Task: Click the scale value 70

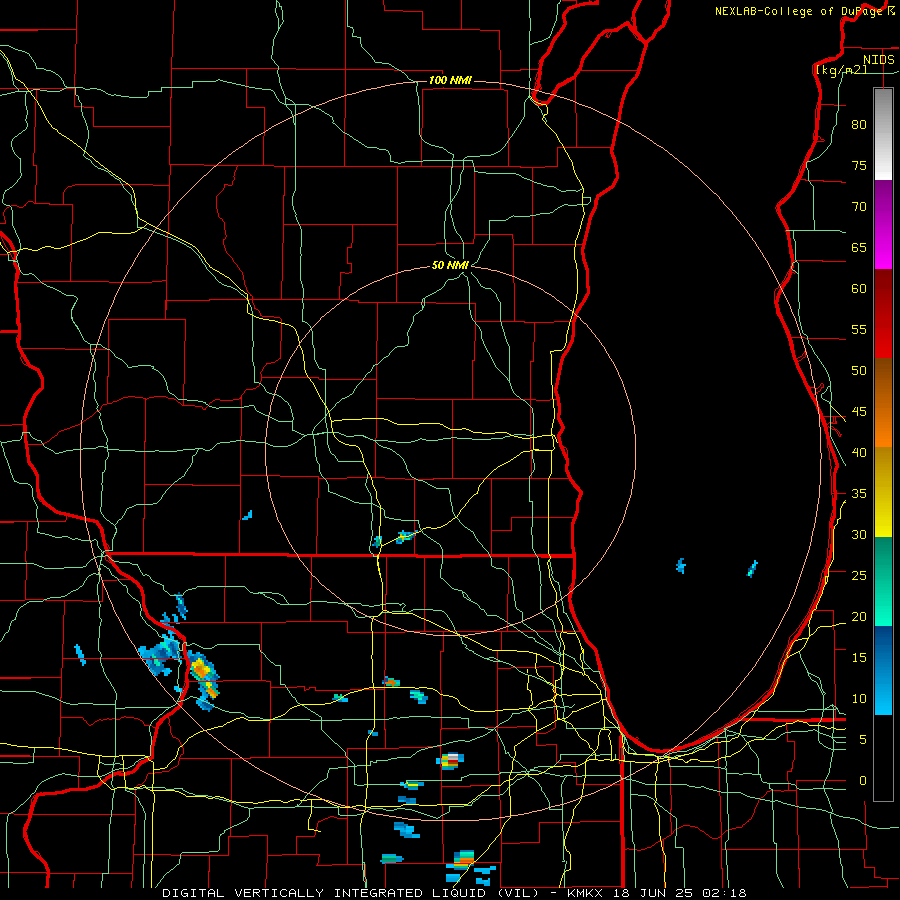Action: point(859,207)
